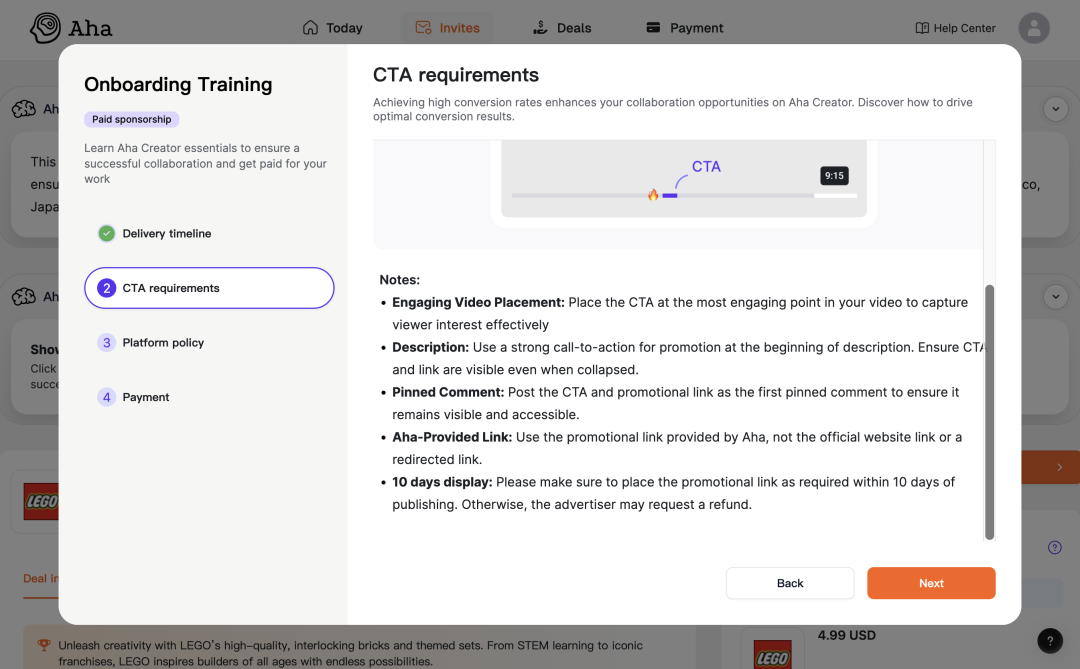Screen dimensions: 1080x669
Task: Click the Back button
Action: [790, 583]
